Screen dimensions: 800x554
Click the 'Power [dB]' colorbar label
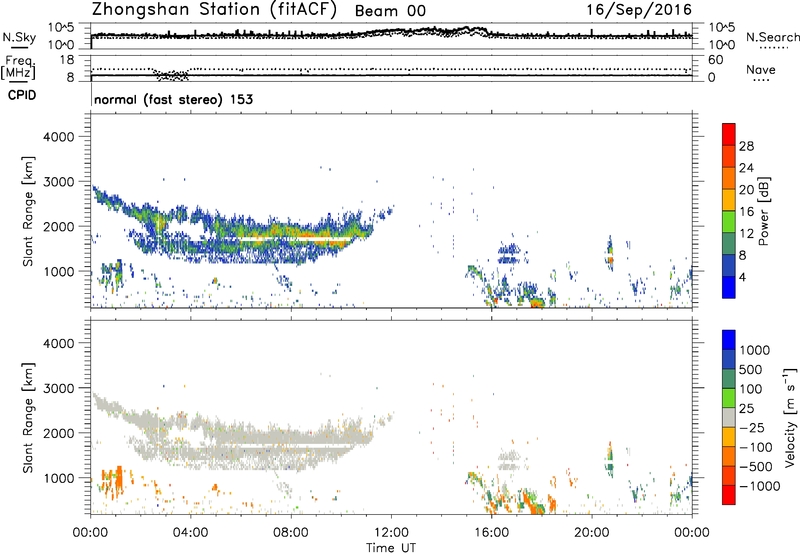pos(763,211)
